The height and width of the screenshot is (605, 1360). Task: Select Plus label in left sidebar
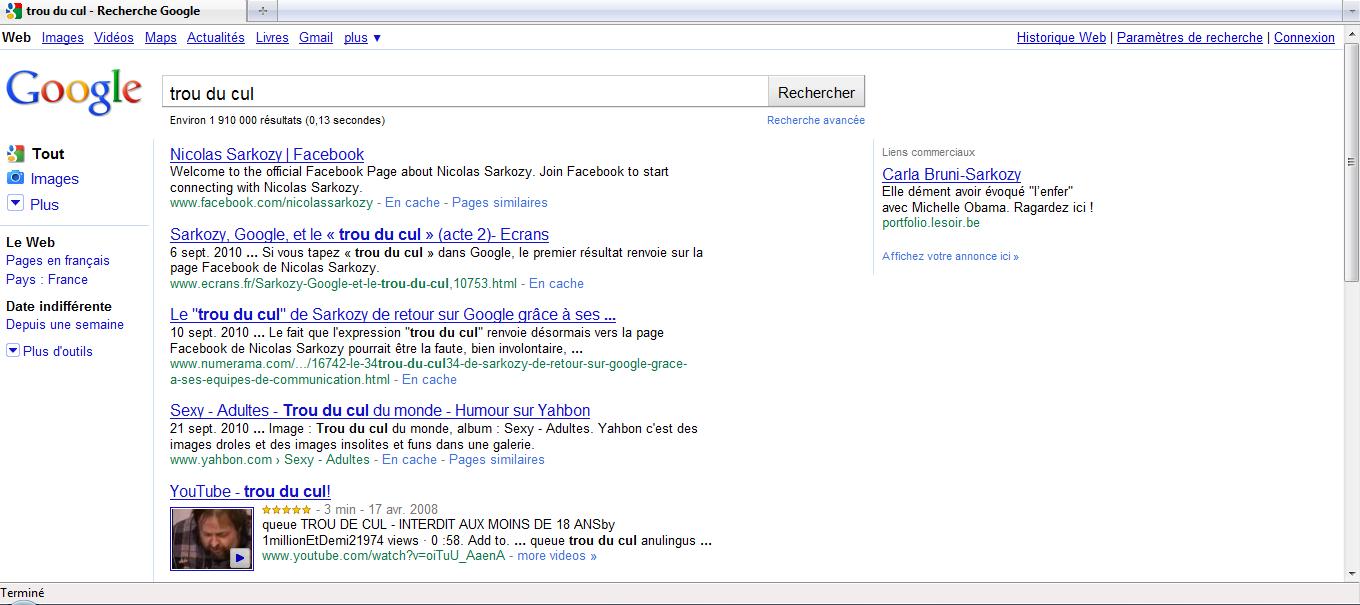coord(45,204)
